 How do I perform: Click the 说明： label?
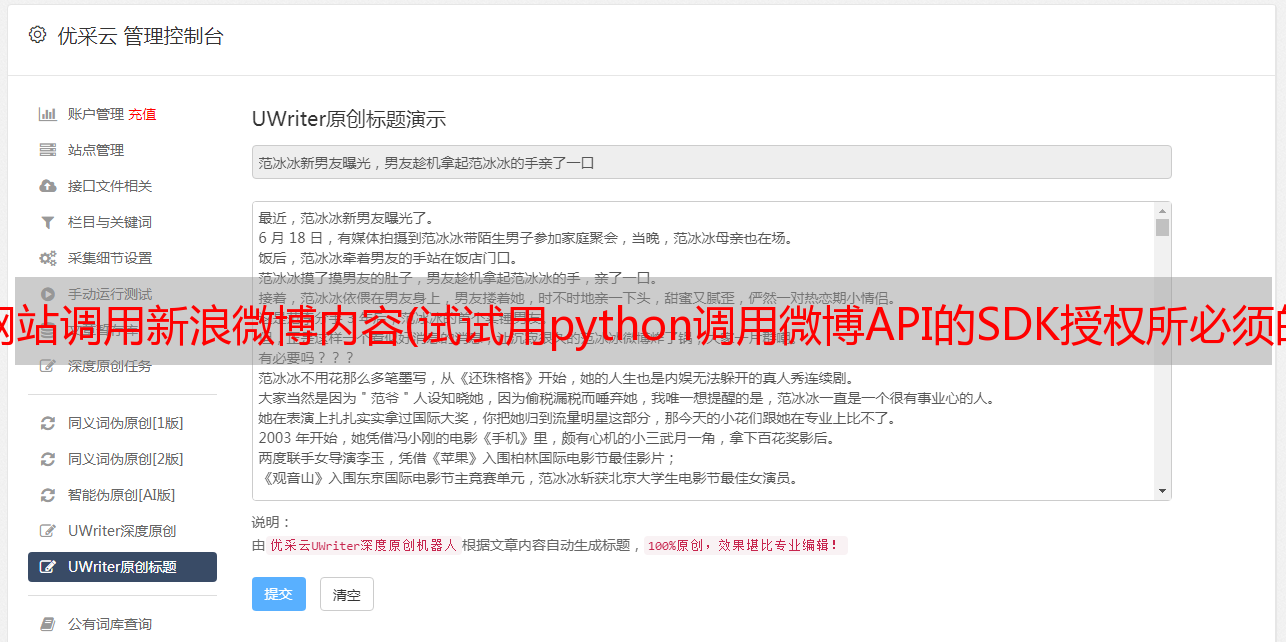pyautogui.click(x=271, y=522)
